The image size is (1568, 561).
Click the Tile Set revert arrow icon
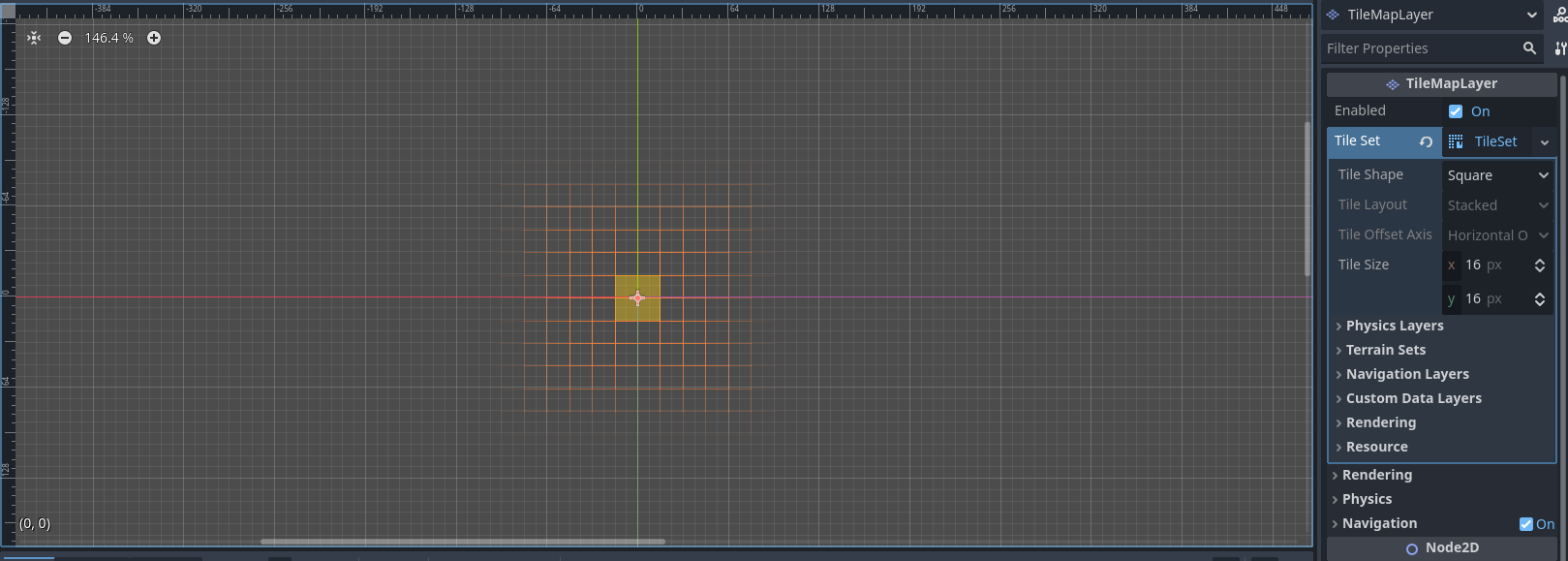pos(1426,141)
